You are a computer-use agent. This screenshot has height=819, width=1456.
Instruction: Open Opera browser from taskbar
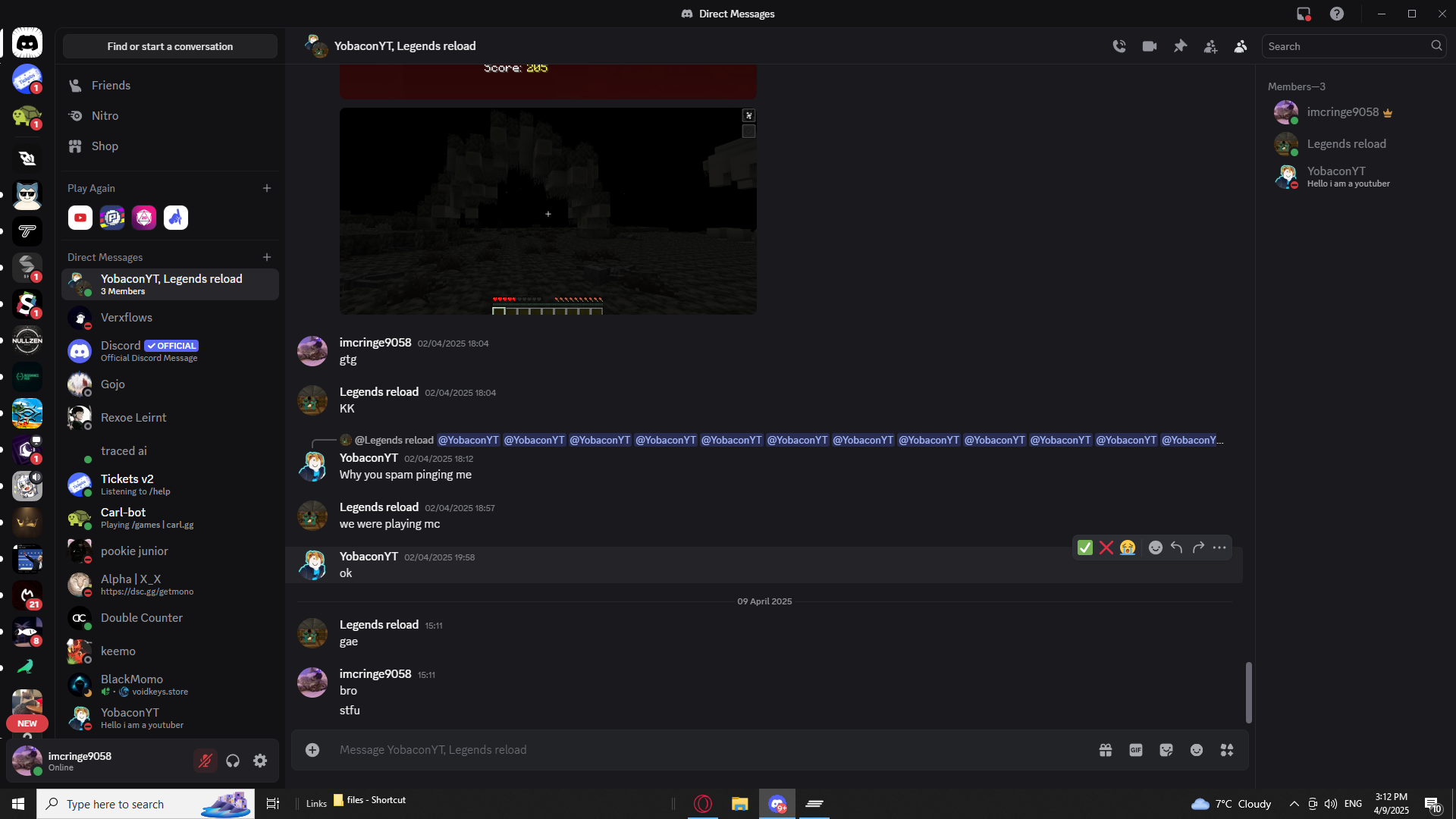tap(703, 804)
